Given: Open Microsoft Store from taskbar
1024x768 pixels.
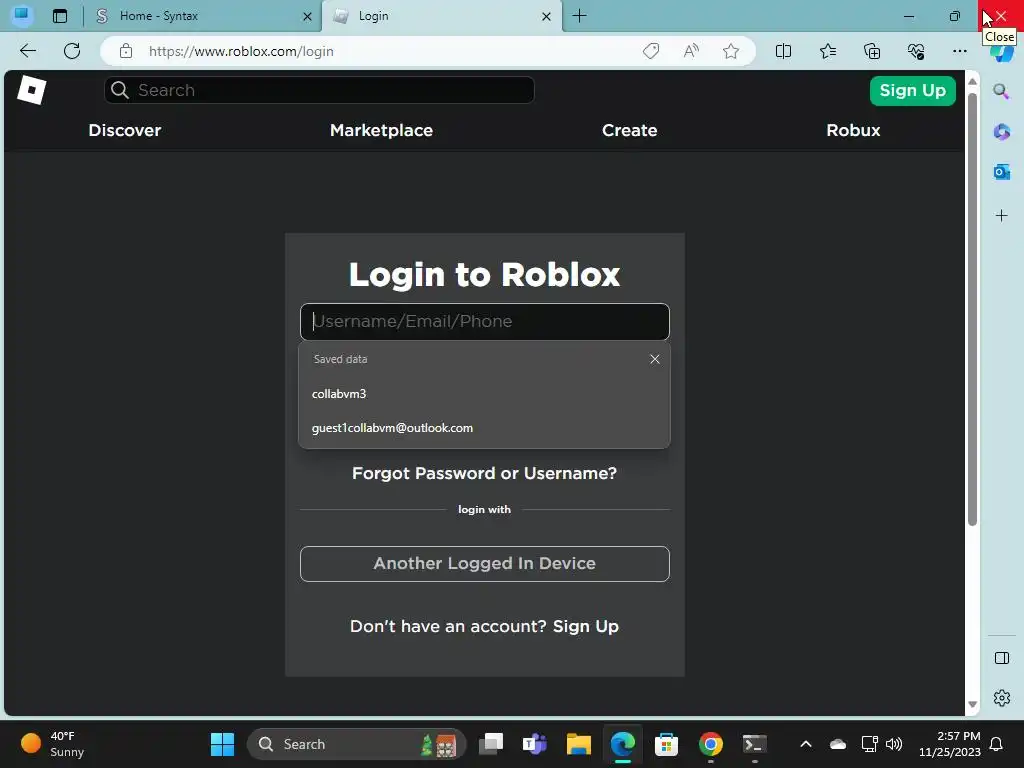Looking at the screenshot, I should 666,744.
